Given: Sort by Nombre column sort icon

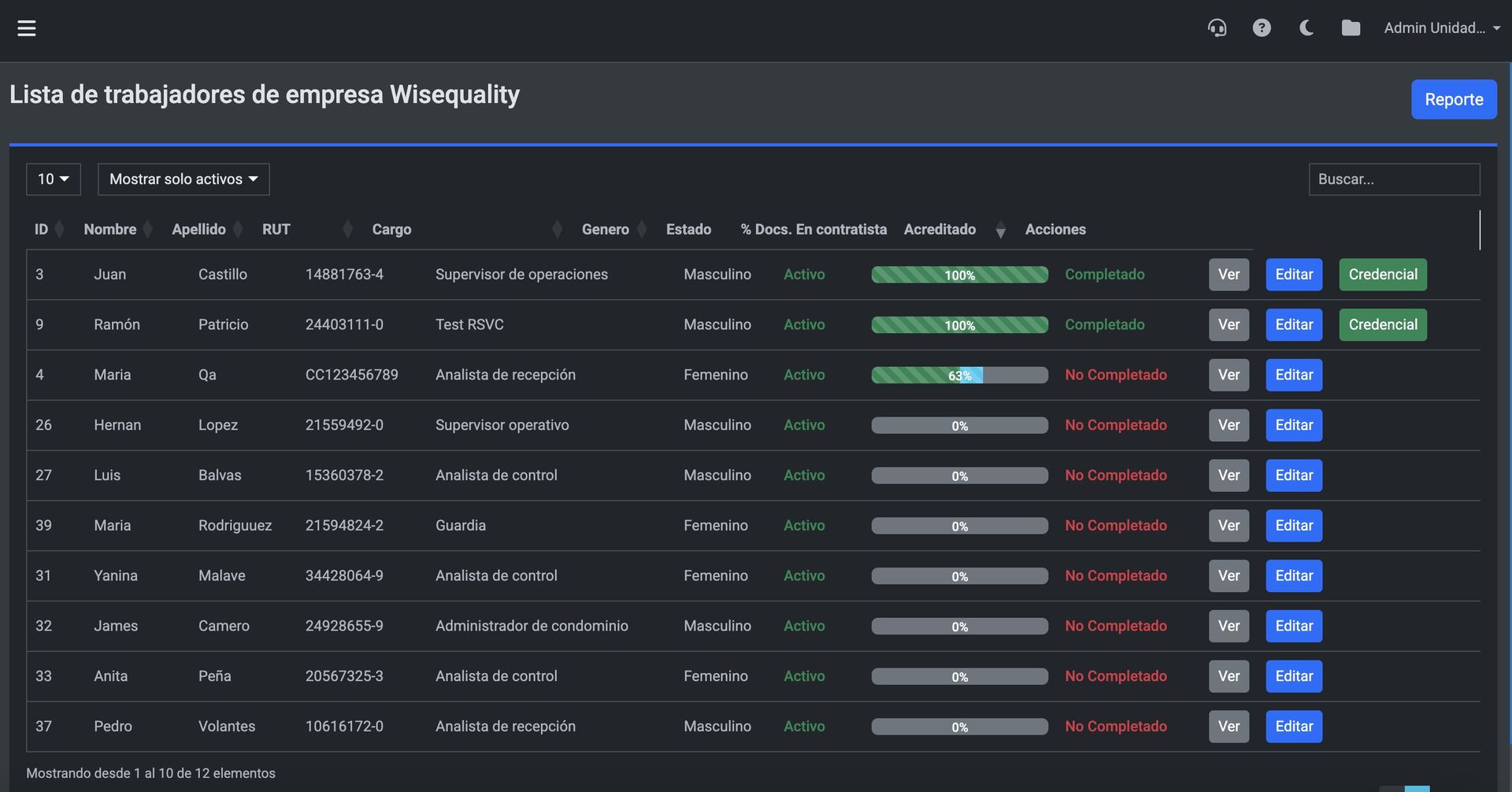Looking at the screenshot, I should tap(146, 230).
